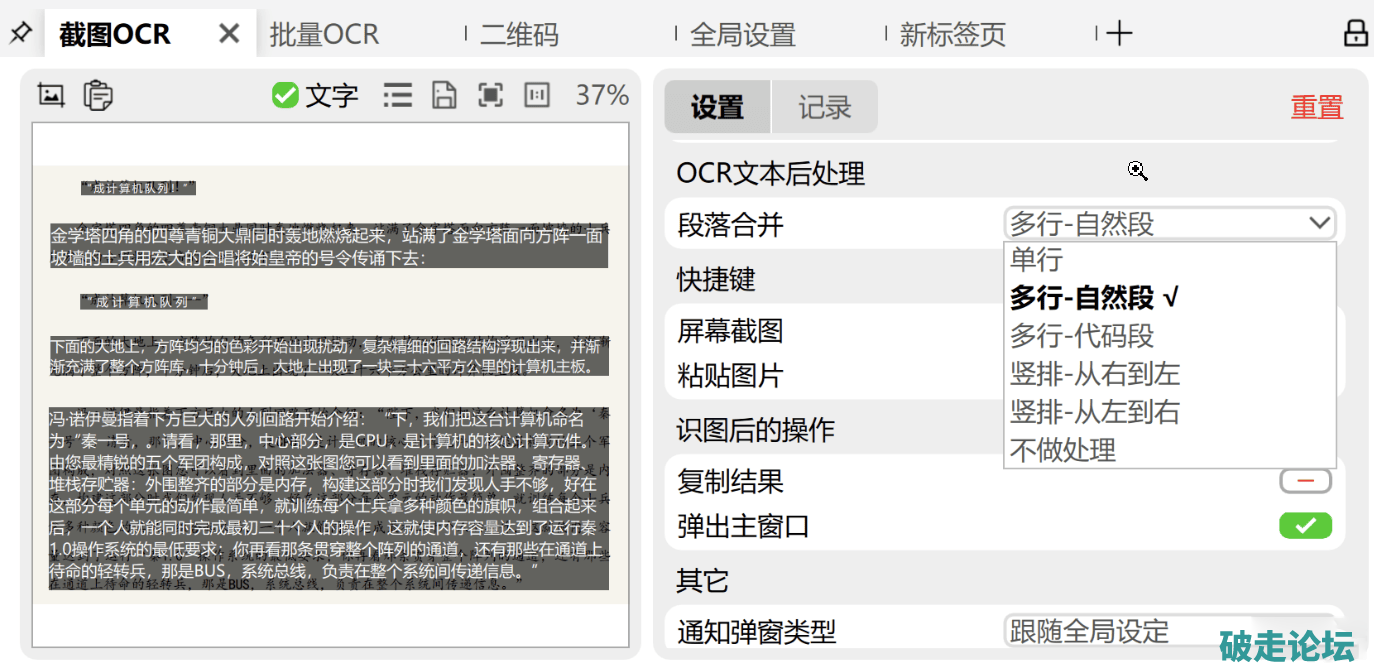Toggle the 文字 checkbox
1374x668 pixels.
[286, 95]
